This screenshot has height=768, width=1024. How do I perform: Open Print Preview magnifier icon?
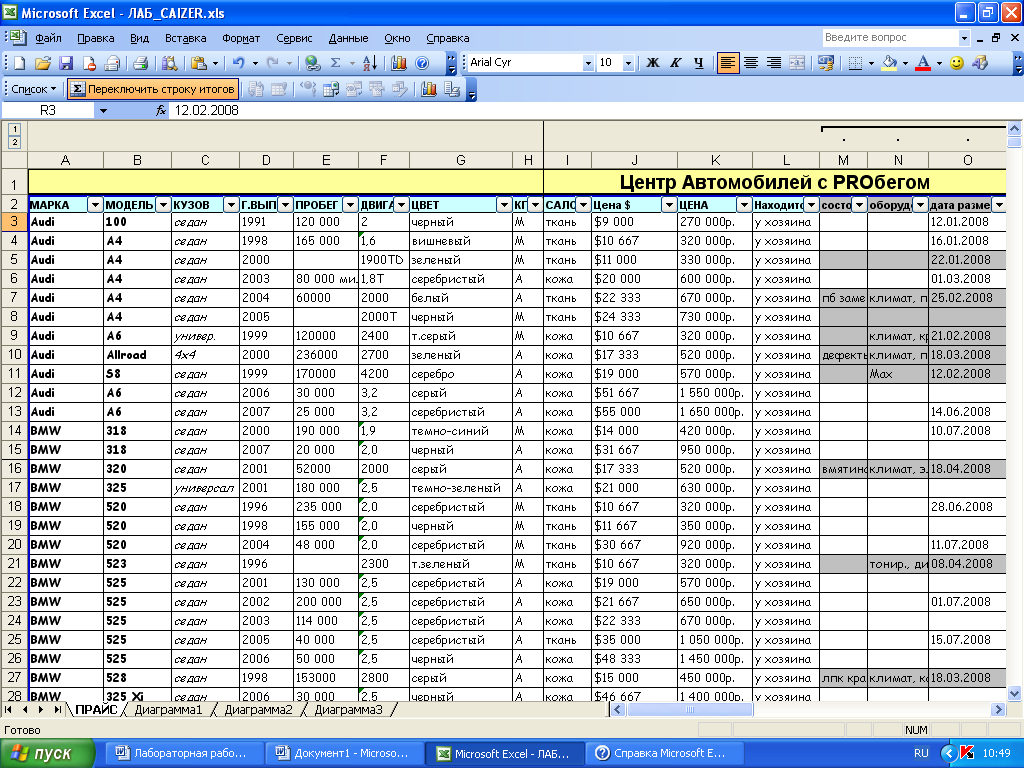(x=169, y=63)
